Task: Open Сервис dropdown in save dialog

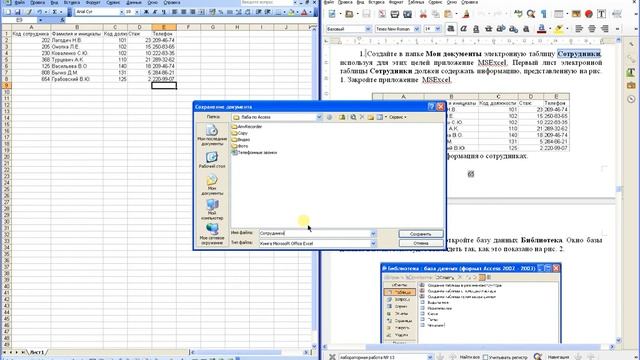Action: (x=398, y=117)
